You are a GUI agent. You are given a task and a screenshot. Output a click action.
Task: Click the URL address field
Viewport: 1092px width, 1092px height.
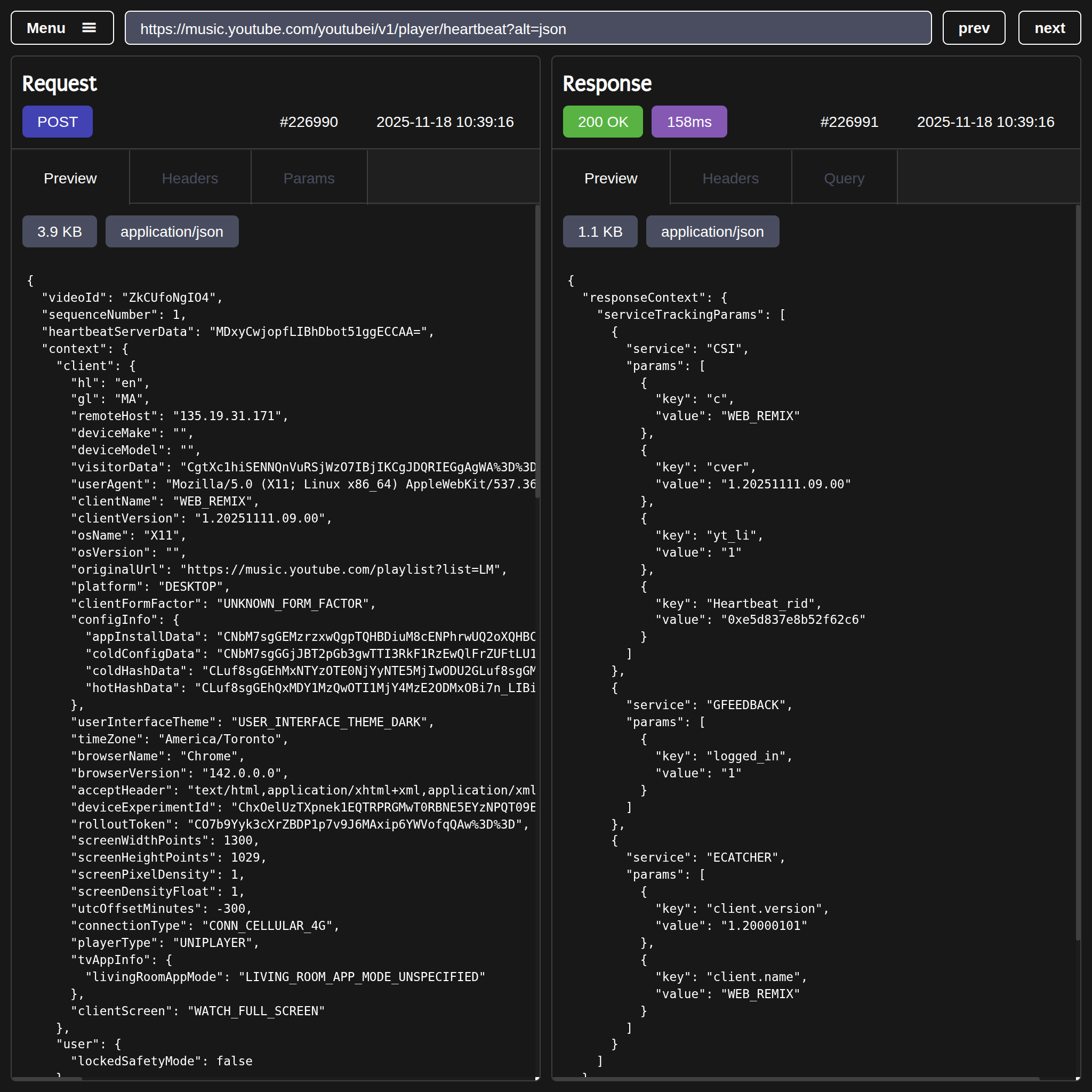527,28
